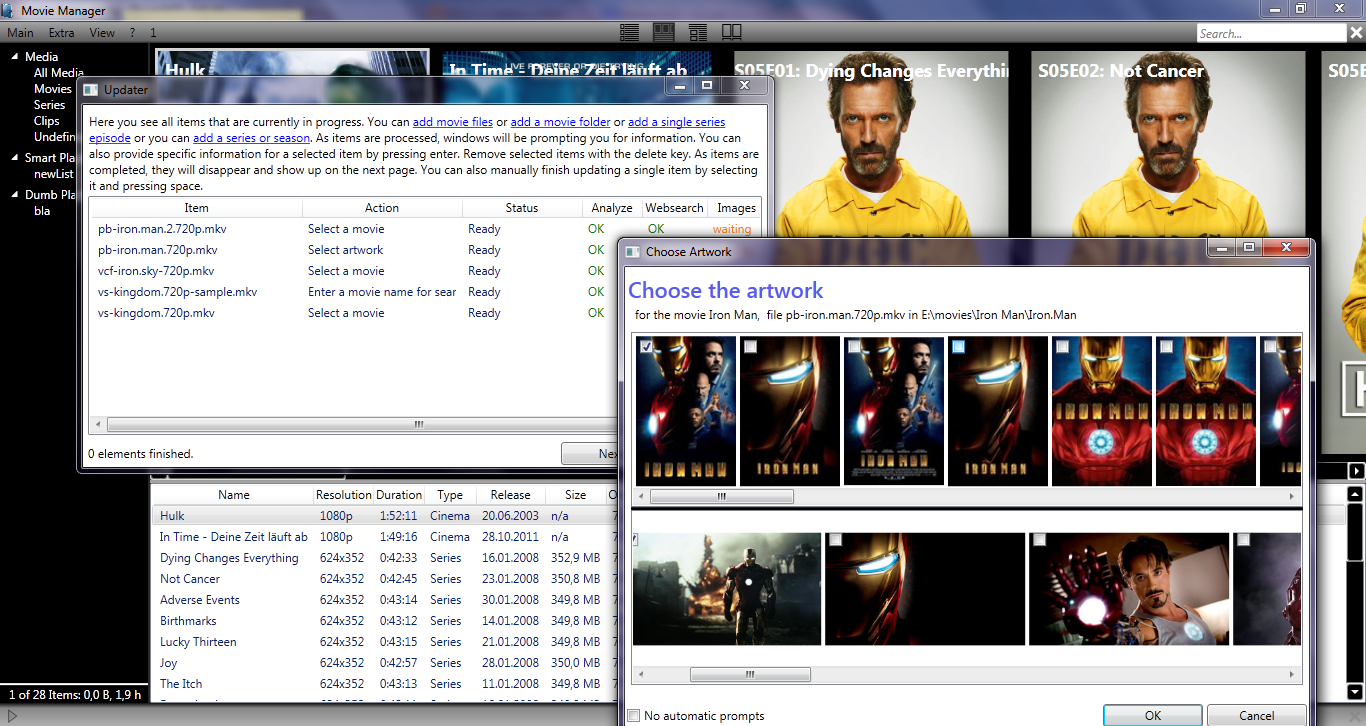This screenshot has width=1366, height=726.
Task: Click the right arrow of the backdrop row scrollbar
Action: tap(1292, 676)
